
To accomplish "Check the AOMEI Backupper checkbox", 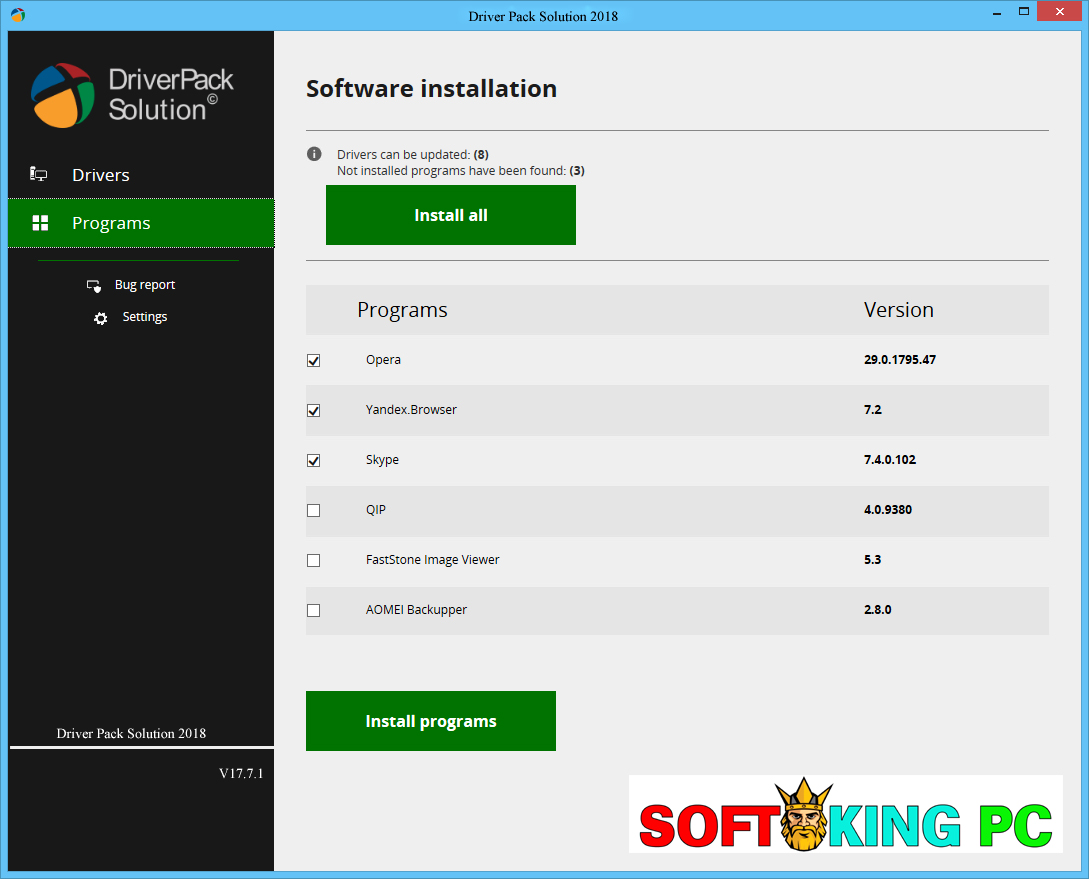I will point(314,610).
